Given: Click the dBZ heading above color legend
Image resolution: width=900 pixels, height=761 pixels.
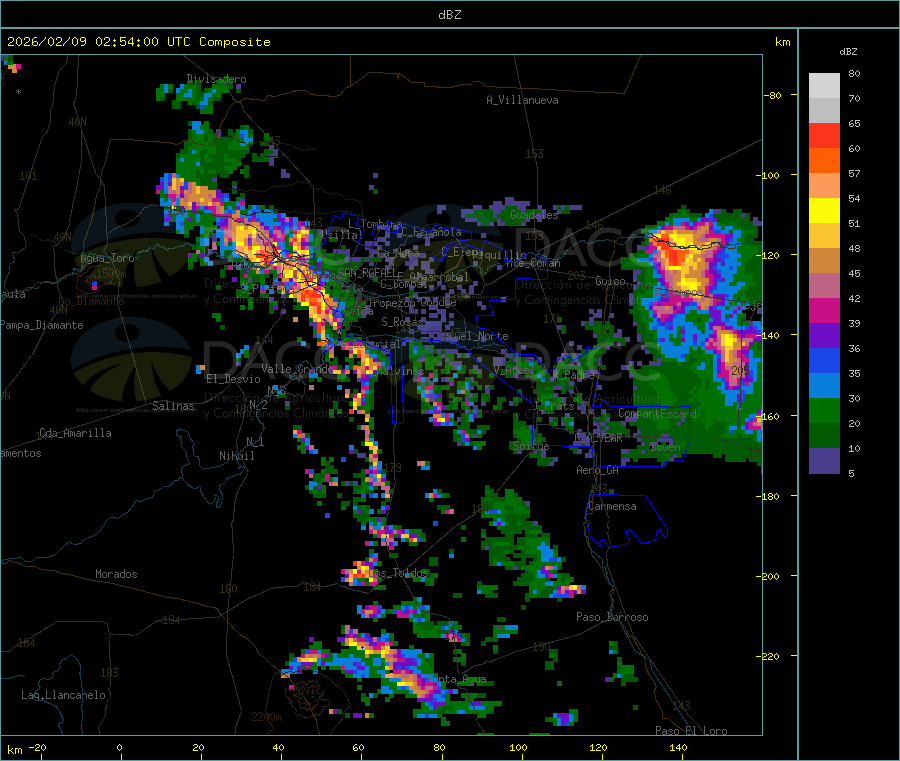Looking at the screenshot, I should (848, 52).
